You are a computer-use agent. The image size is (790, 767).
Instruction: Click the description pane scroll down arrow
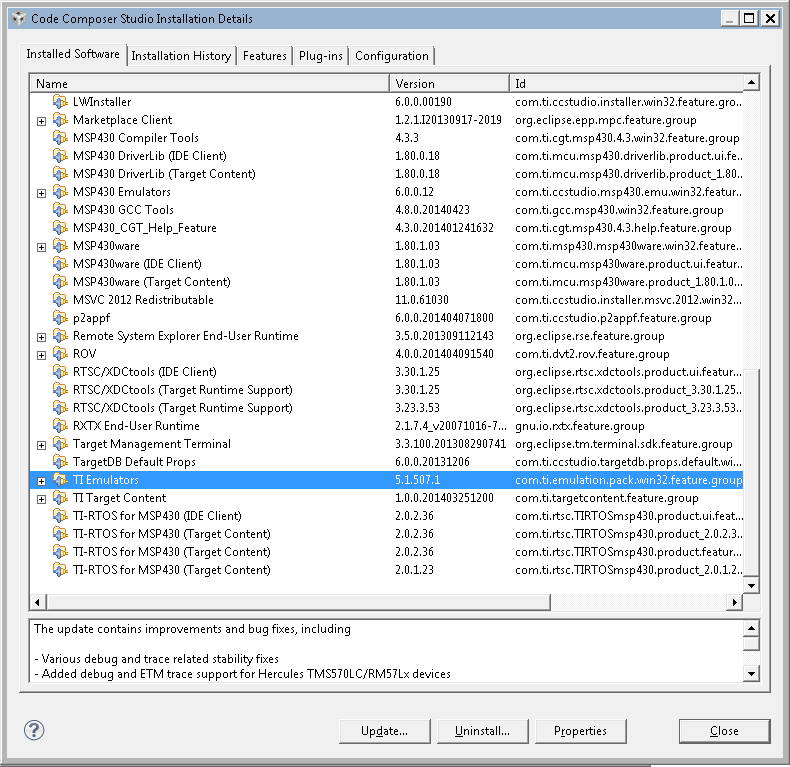[x=751, y=674]
